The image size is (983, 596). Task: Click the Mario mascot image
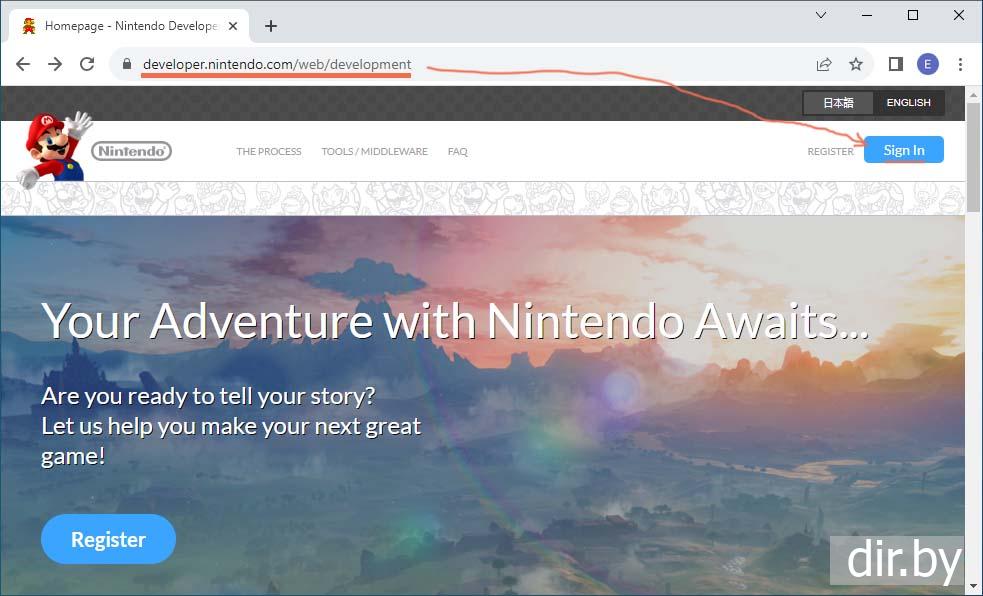pyautogui.click(x=55, y=149)
